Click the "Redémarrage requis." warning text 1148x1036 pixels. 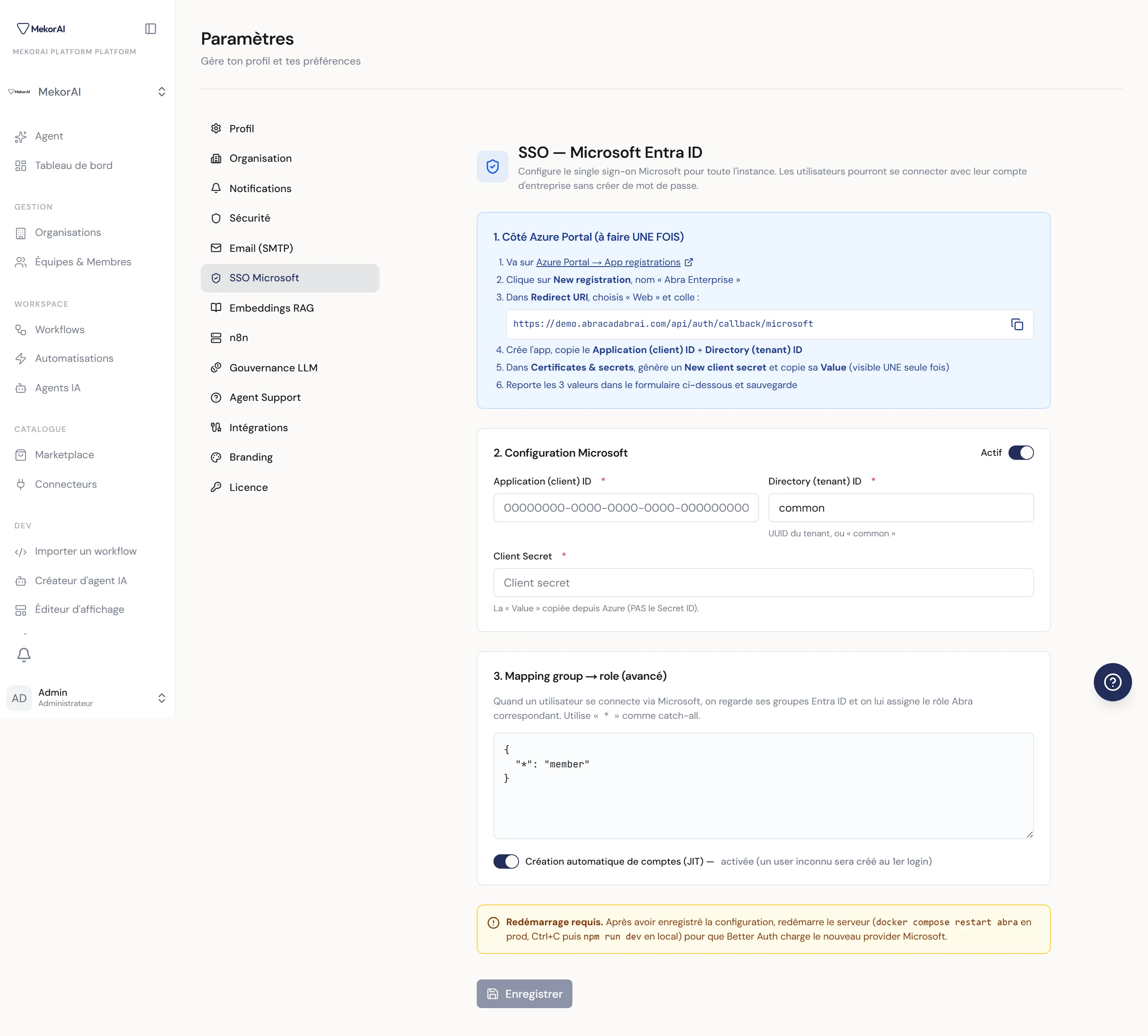pos(554,922)
